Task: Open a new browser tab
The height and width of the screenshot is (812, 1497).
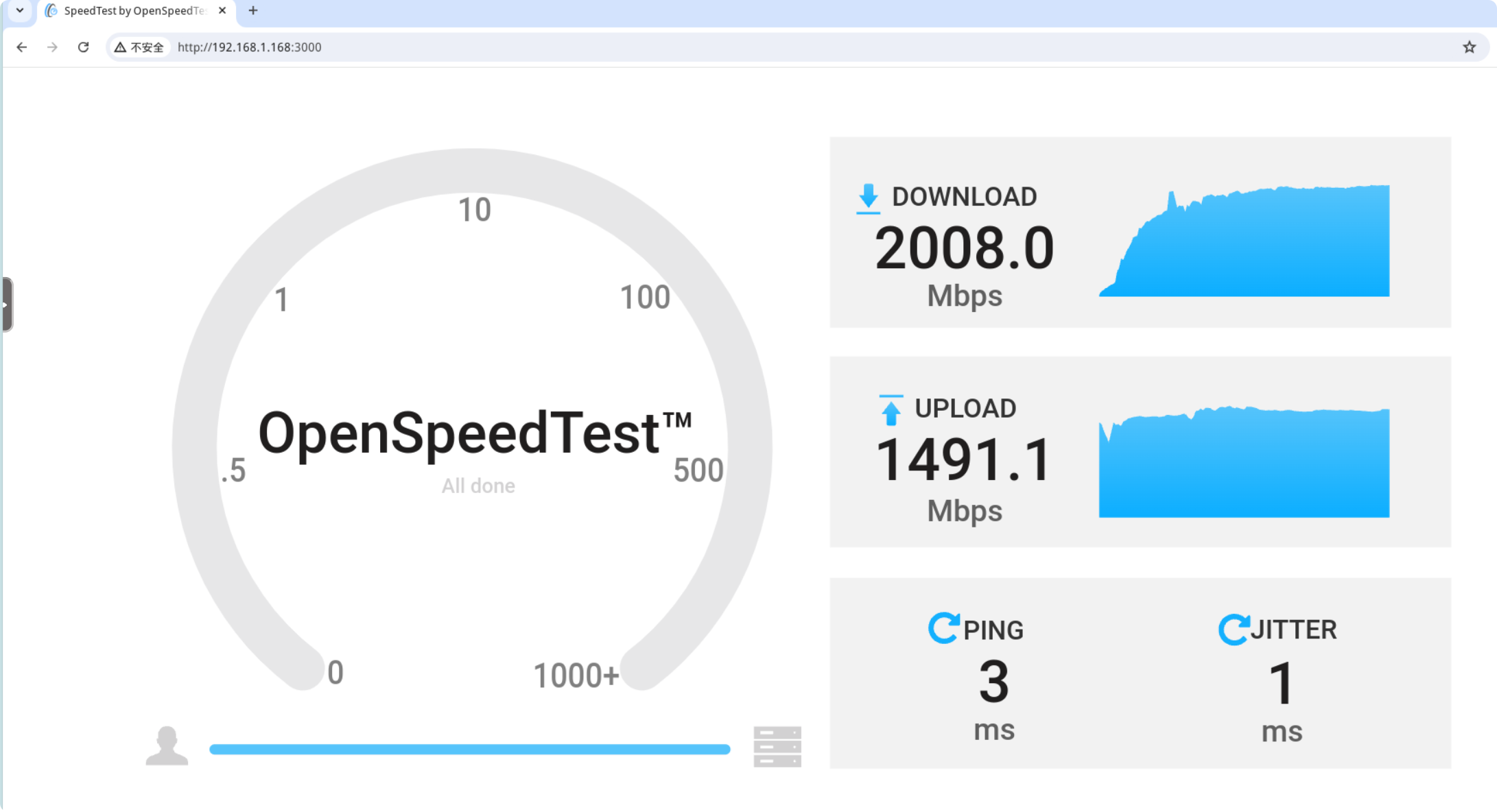Action: point(253,10)
